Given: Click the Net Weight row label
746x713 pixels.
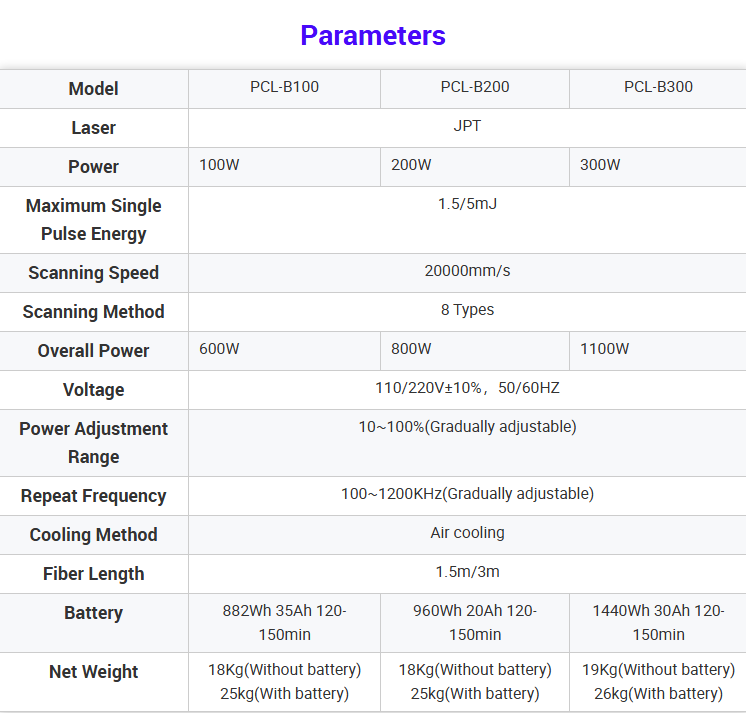Looking at the screenshot, I should (x=94, y=672).
